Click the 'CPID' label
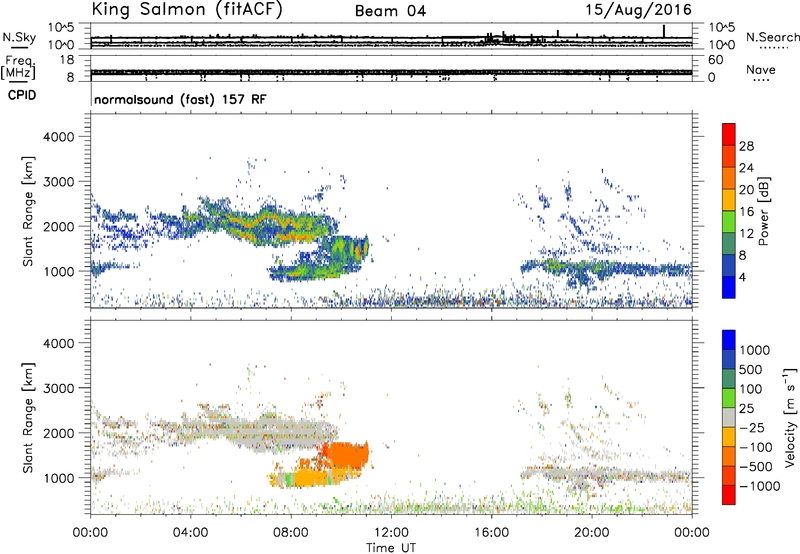Image resolution: width=800 pixels, height=554 pixels. pos(22,95)
